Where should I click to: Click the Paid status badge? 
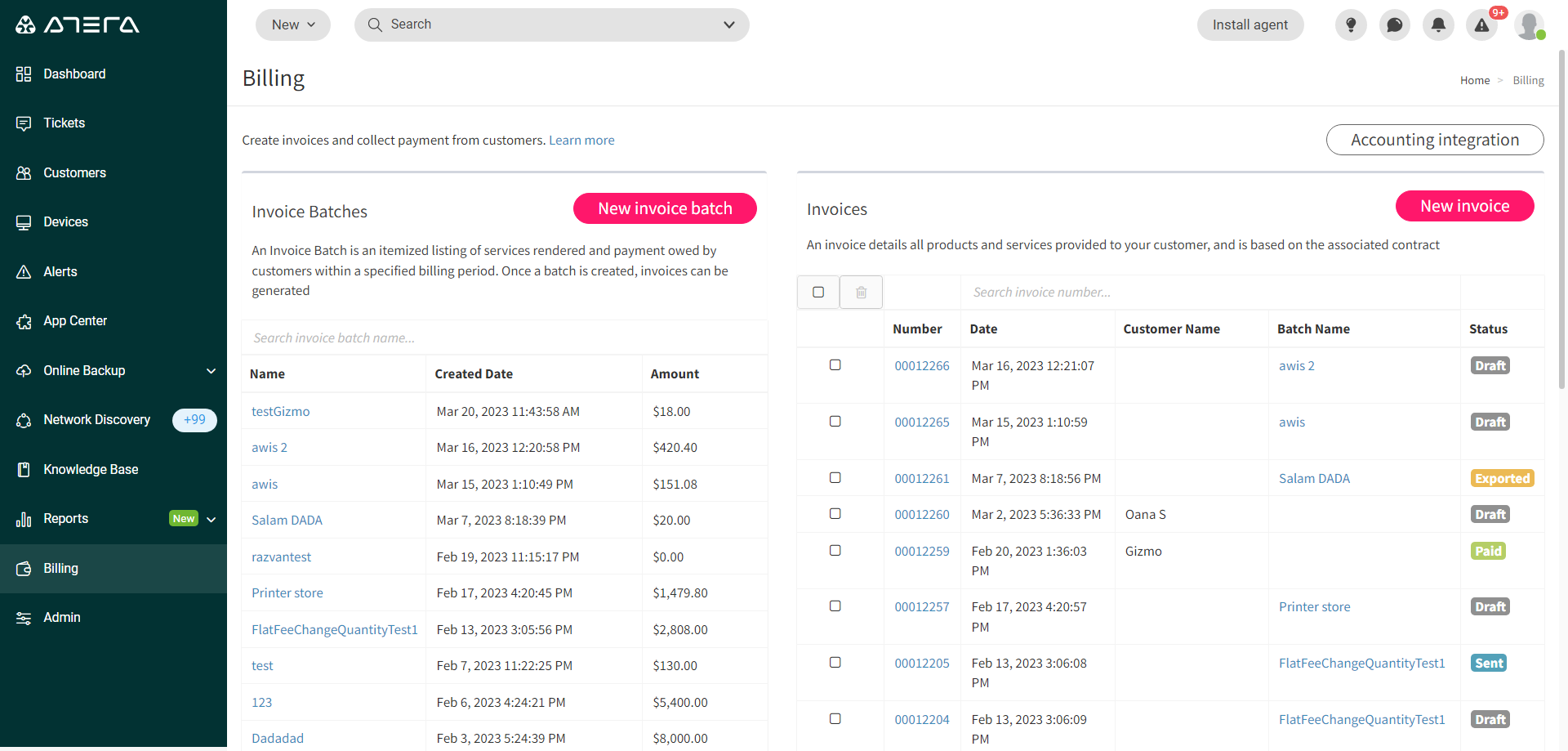1488,551
